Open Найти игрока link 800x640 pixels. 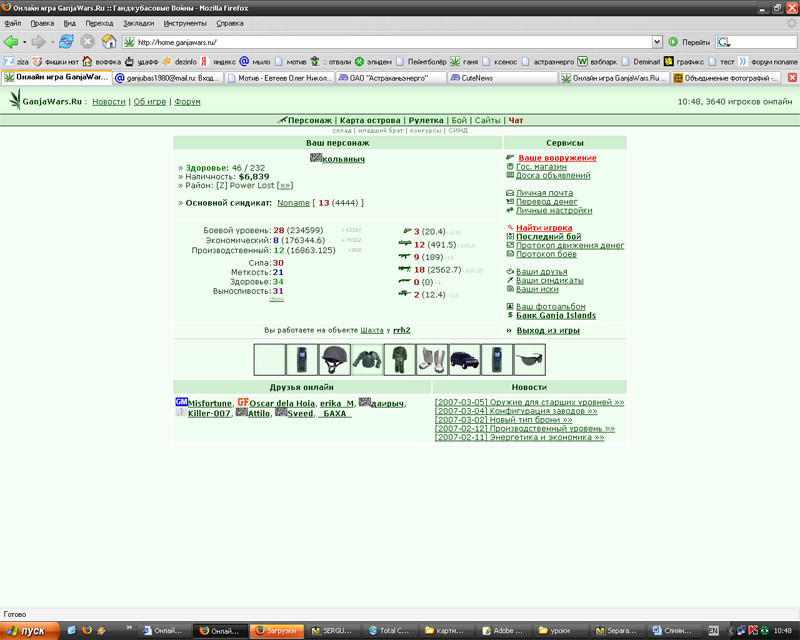pyautogui.click(x=544, y=228)
